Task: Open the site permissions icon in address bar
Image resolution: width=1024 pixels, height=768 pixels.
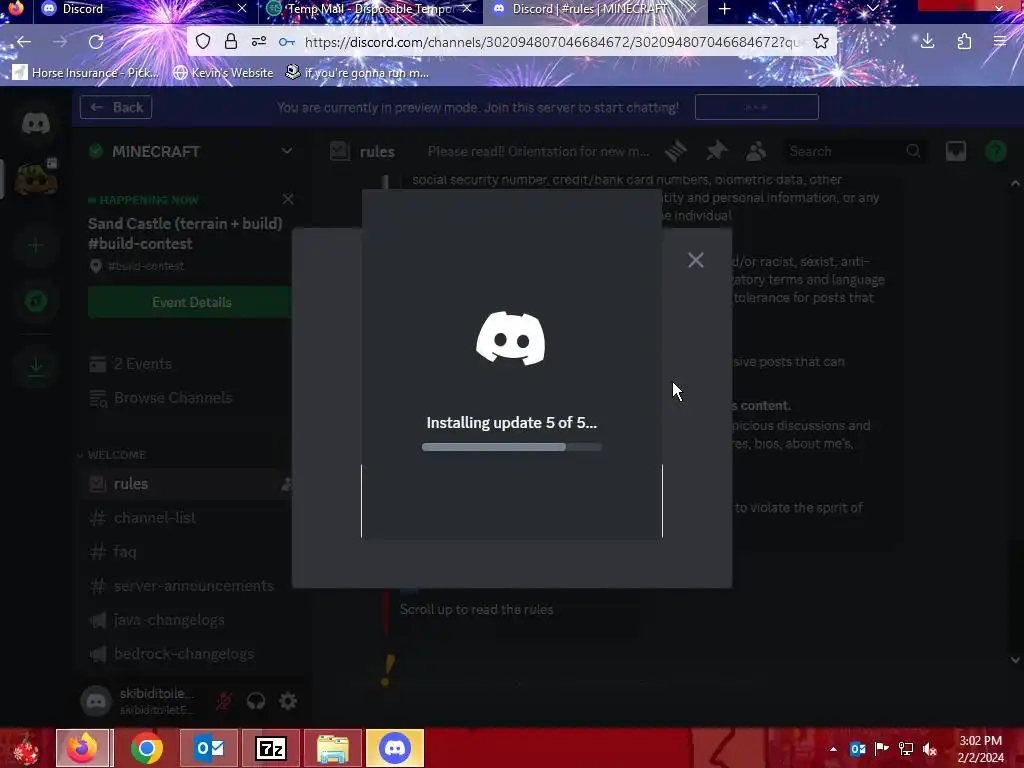Action: pyautogui.click(x=259, y=42)
